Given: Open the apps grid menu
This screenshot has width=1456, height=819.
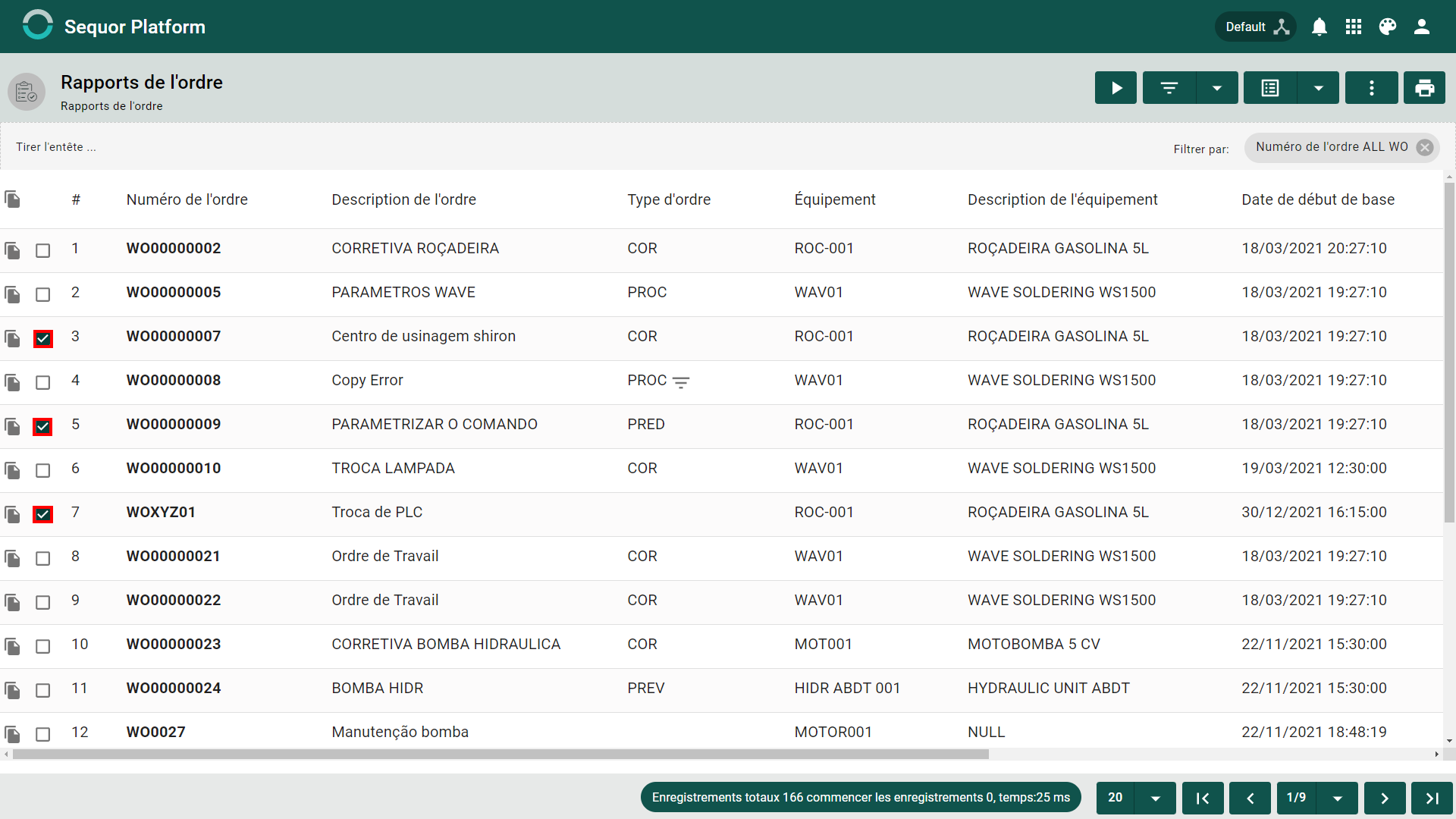Looking at the screenshot, I should pos(1354,27).
